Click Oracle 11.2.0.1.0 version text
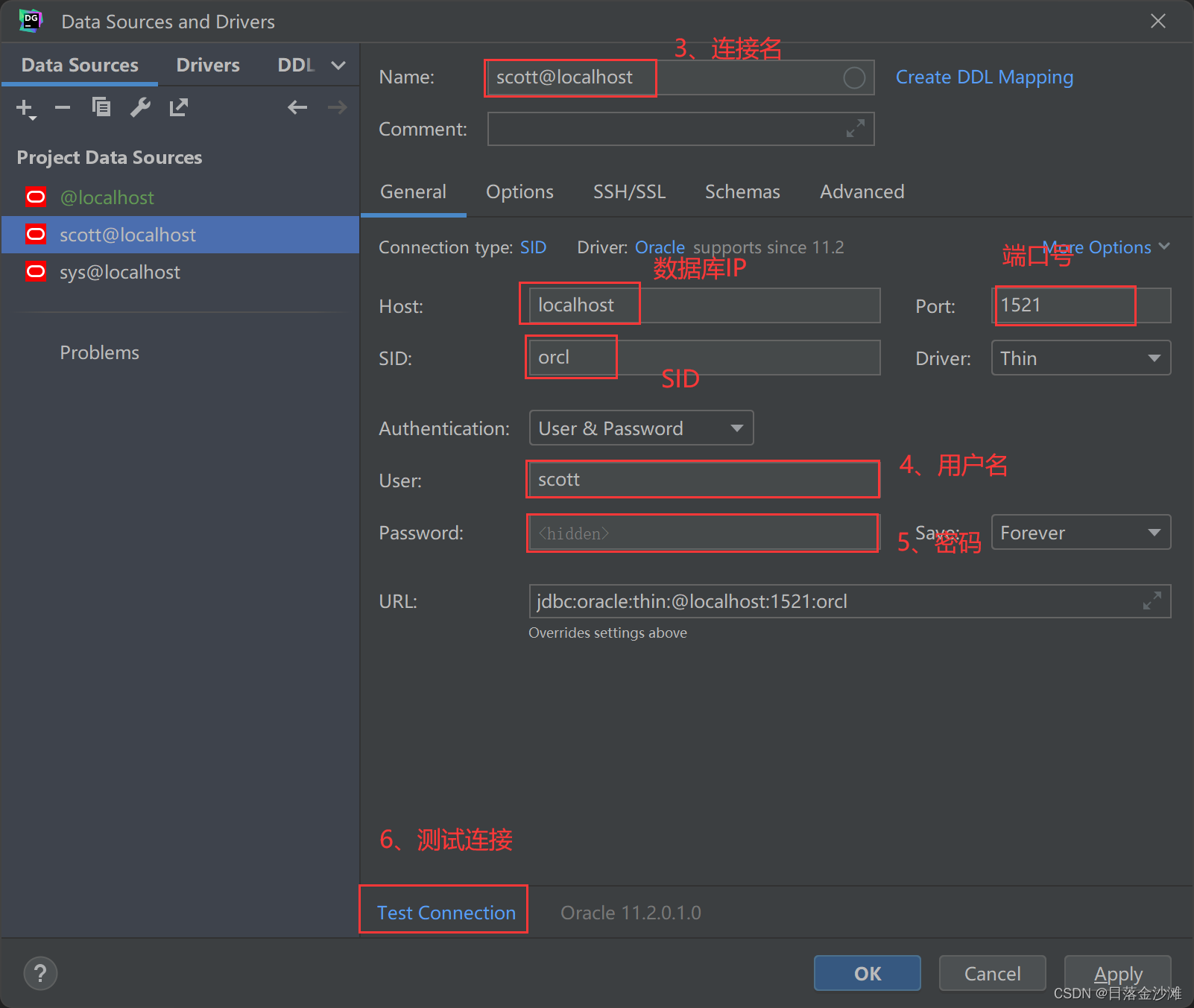 [x=631, y=913]
